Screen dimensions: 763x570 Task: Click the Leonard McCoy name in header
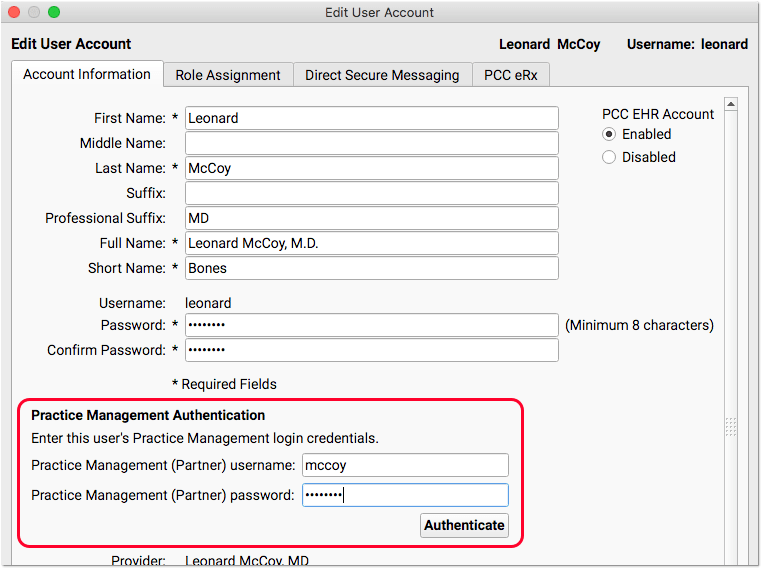point(549,44)
